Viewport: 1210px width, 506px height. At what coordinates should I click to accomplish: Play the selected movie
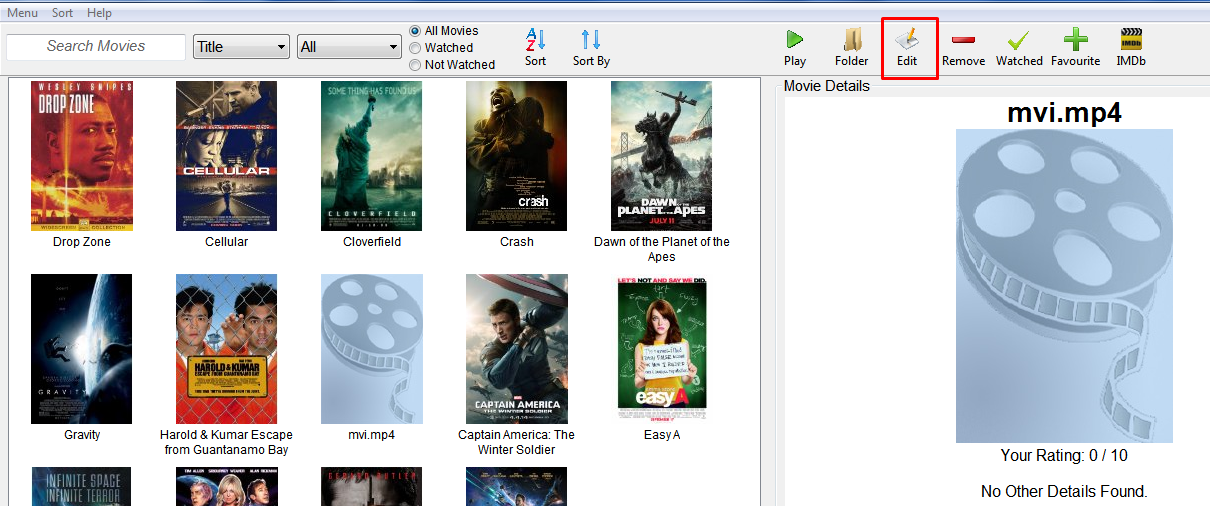795,48
